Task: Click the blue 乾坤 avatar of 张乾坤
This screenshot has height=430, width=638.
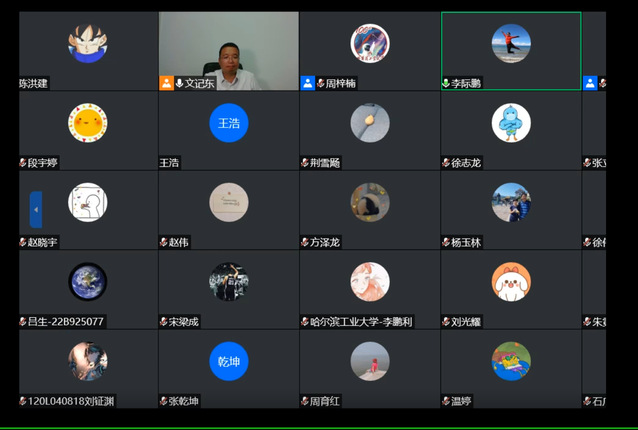Action: coord(229,361)
